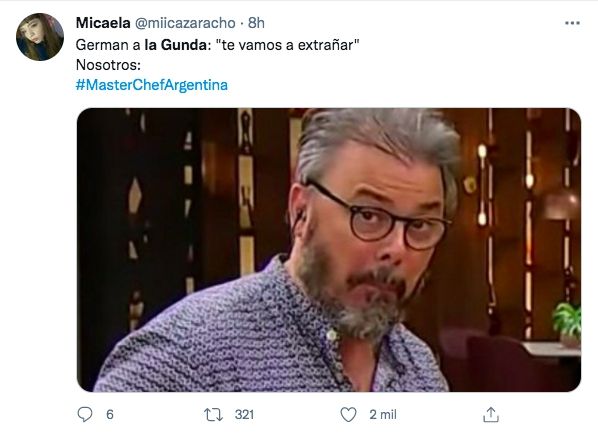This screenshot has width=598, height=436.
Task: Like the tweet with the heart icon
Action: coord(348,415)
